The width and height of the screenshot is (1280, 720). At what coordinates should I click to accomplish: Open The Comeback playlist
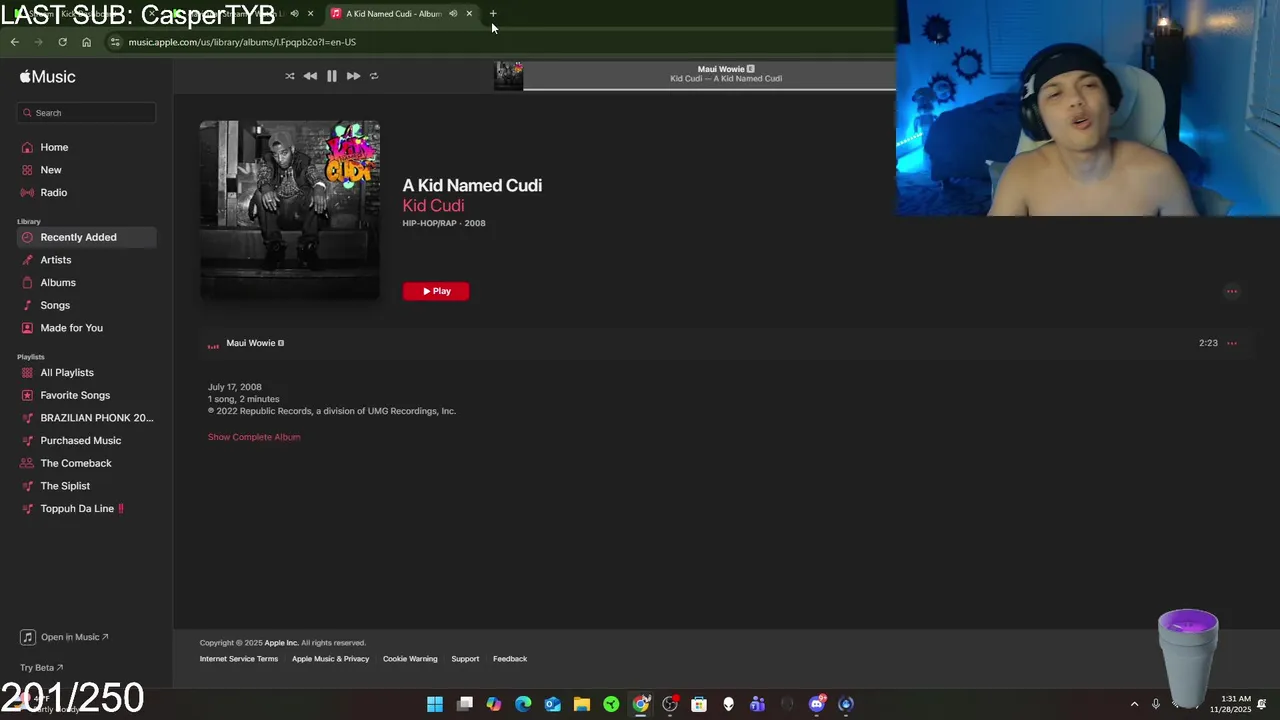pos(86,463)
